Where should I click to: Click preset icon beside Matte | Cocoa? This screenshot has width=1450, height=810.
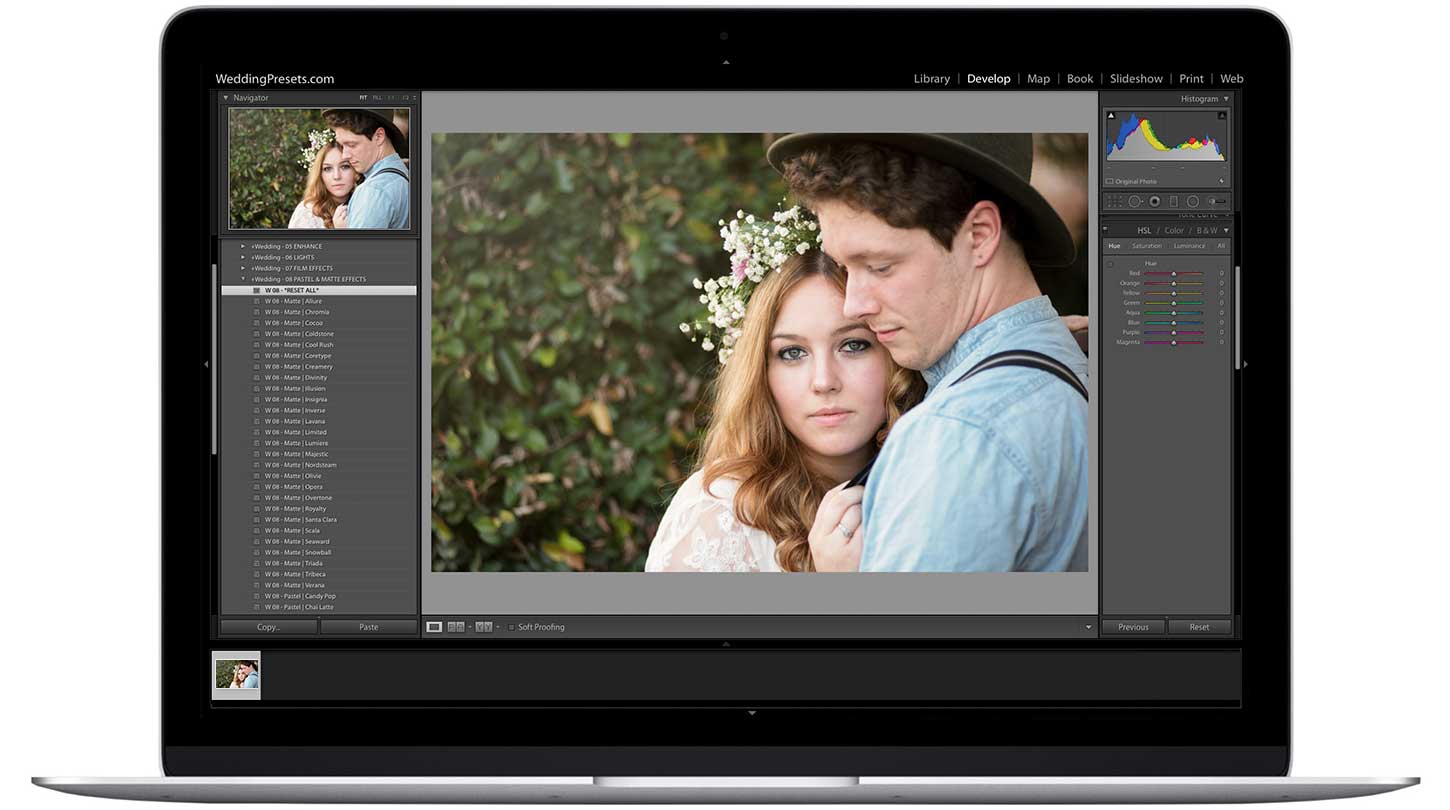257,323
